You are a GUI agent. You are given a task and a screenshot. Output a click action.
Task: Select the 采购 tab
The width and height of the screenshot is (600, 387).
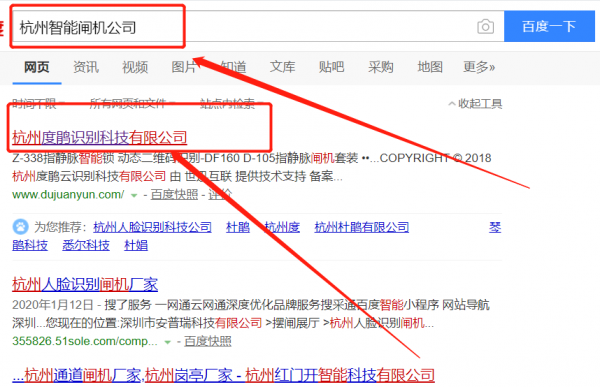click(x=381, y=67)
